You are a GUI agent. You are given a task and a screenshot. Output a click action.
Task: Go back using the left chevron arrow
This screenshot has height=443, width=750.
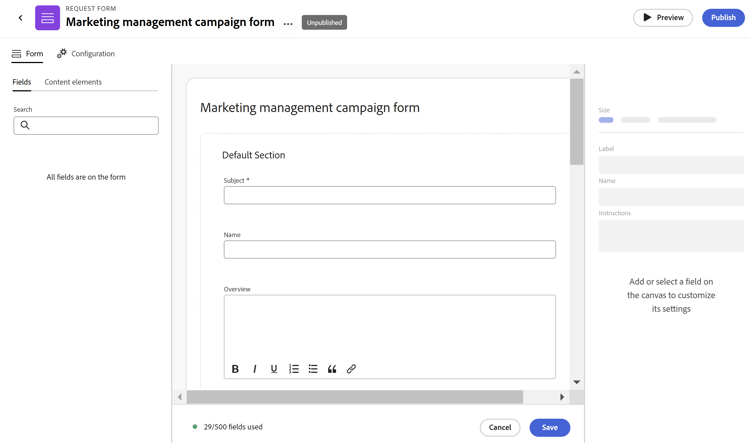pyautogui.click(x=20, y=18)
